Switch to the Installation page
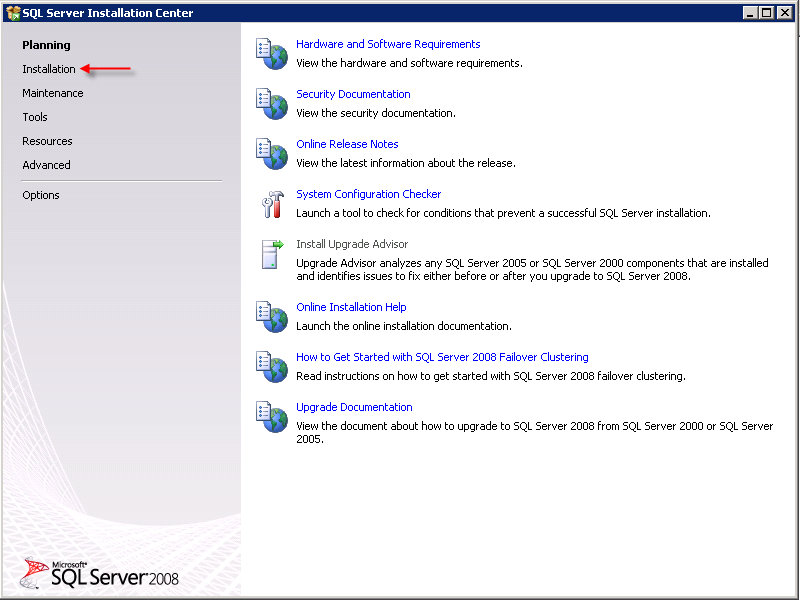Viewport: 803px width, 603px height. 49,69
